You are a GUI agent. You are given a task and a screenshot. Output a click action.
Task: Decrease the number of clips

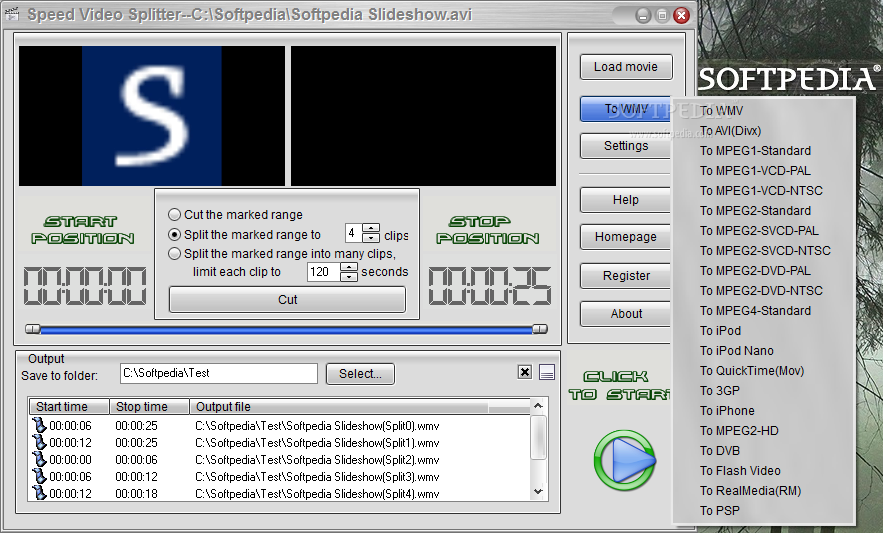tap(371, 238)
